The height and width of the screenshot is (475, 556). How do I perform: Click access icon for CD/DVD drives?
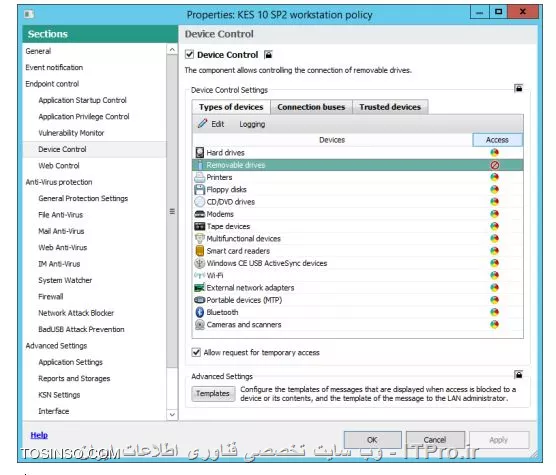[x=494, y=202]
